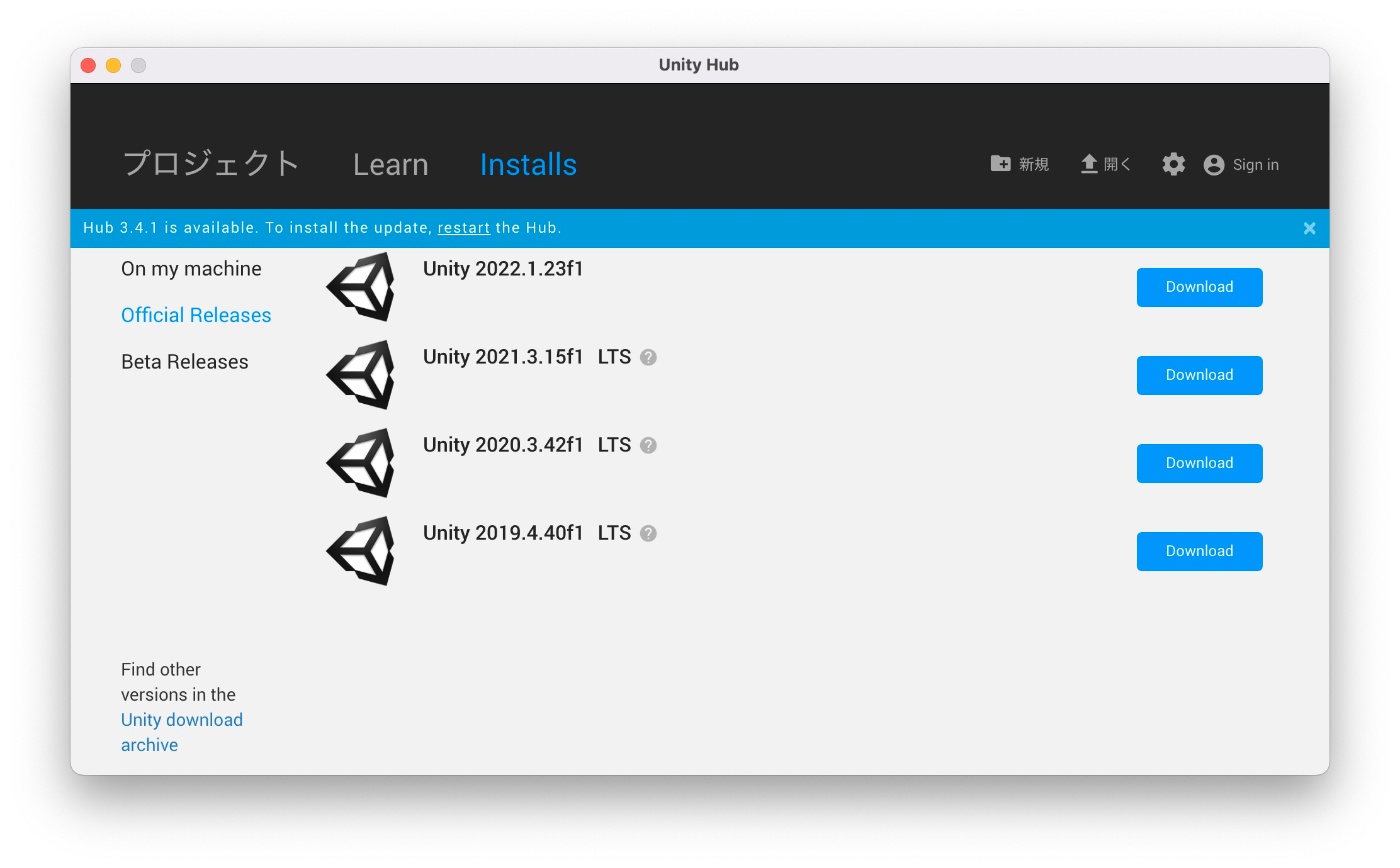Viewport: 1400px width, 868px height.
Task: Click the 新規 label to create project
Action: click(x=1034, y=165)
